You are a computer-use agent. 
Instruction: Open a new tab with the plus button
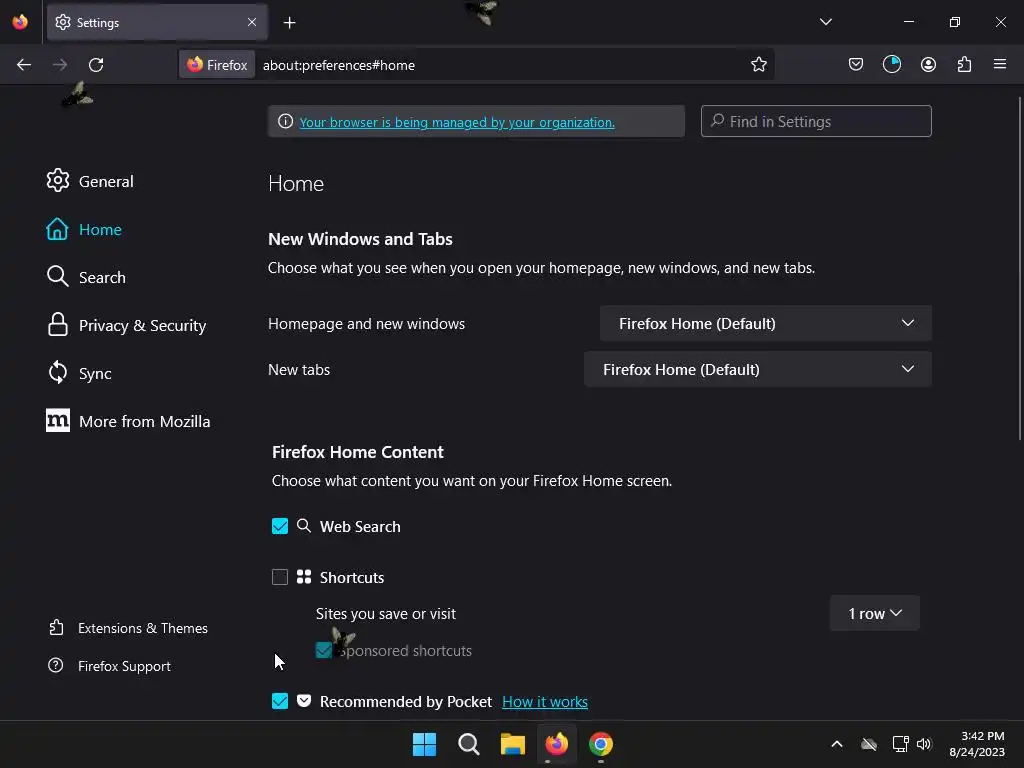(289, 23)
